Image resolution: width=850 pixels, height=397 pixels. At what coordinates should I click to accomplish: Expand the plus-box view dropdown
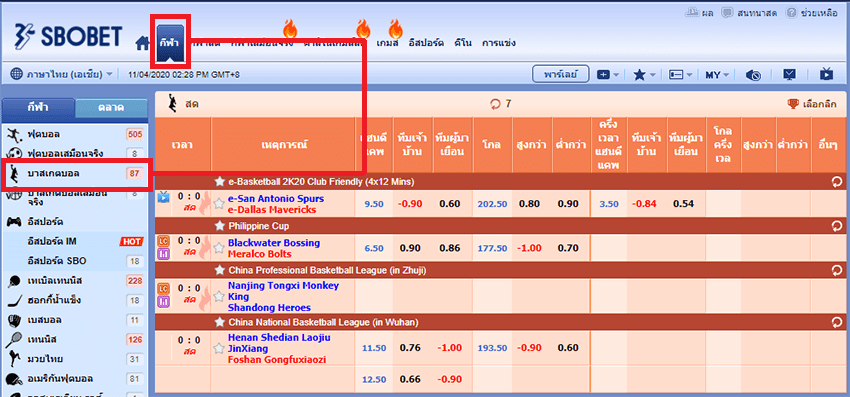point(608,75)
